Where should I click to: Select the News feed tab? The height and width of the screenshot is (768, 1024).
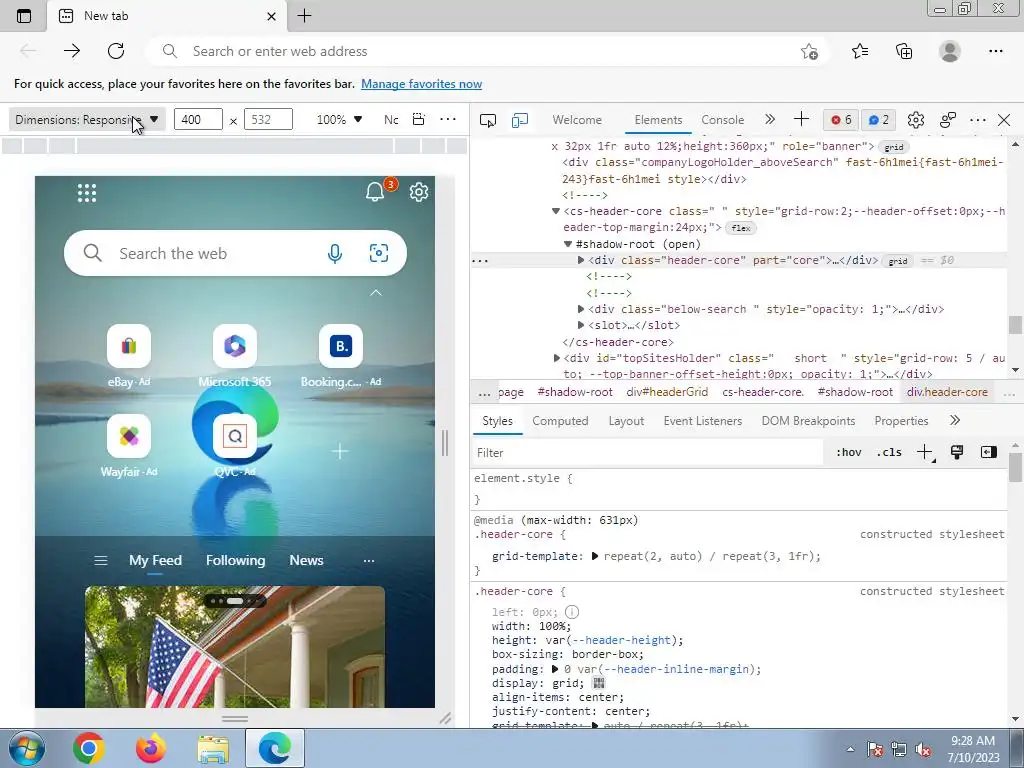pos(306,560)
